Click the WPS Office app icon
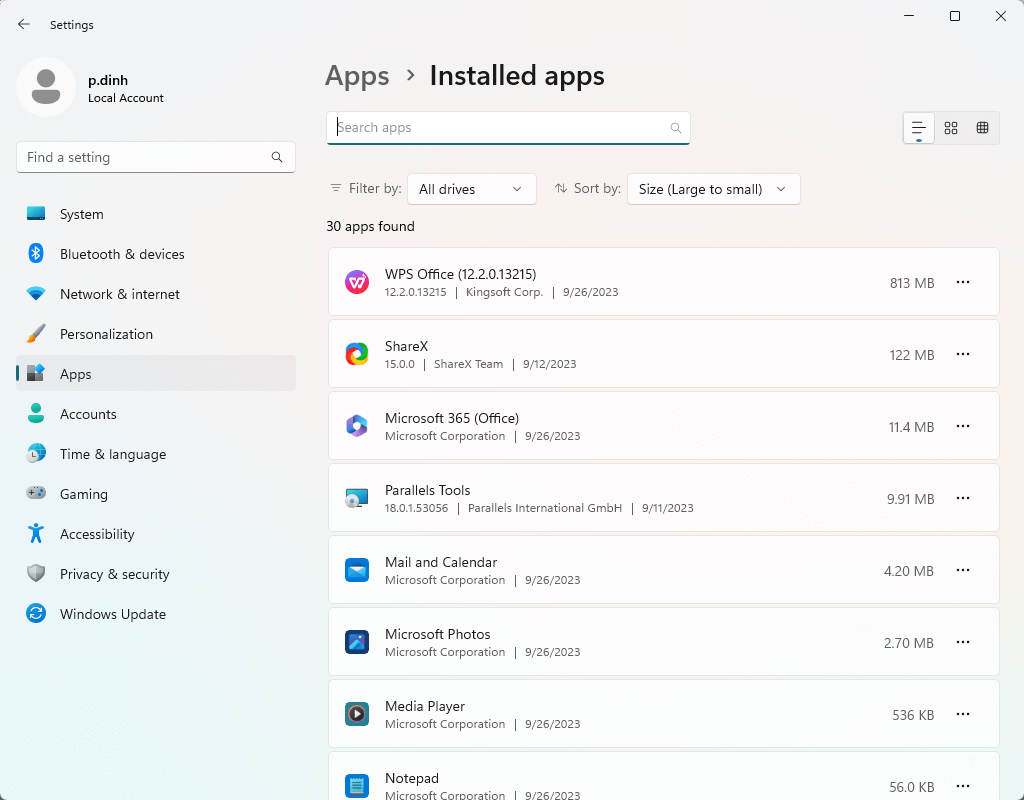 pyautogui.click(x=357, y=282)
